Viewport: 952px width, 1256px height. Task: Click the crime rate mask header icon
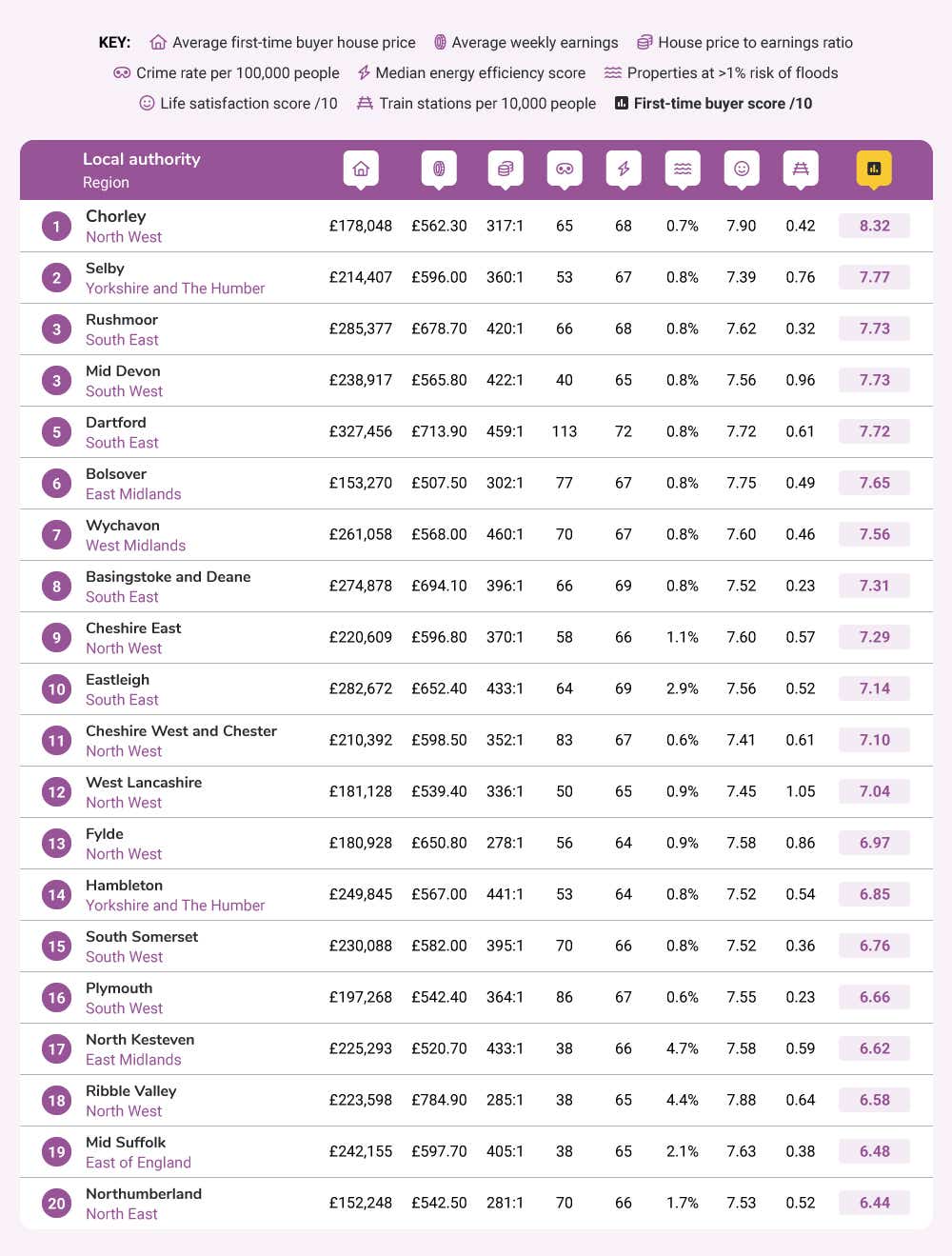[x=565, y=169]
